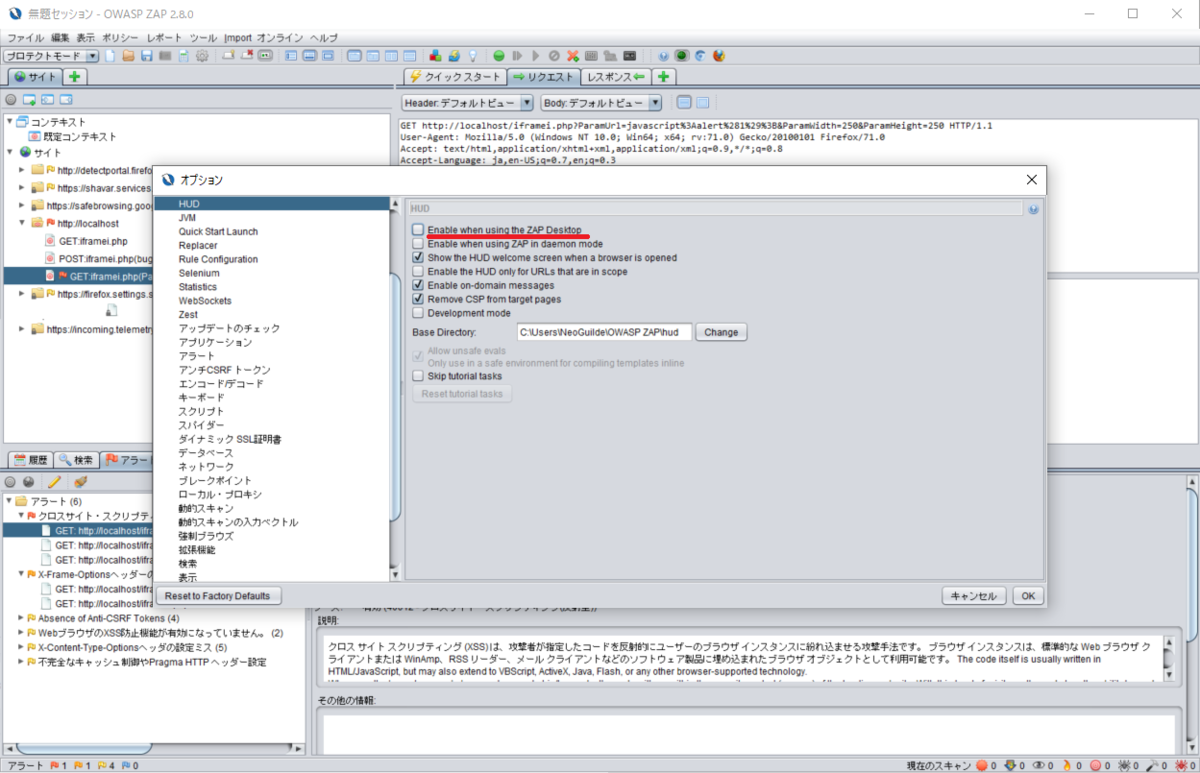Select ダイナミック SSL証明書 options category
1200x773 pixels.
(x=230, y=439)
